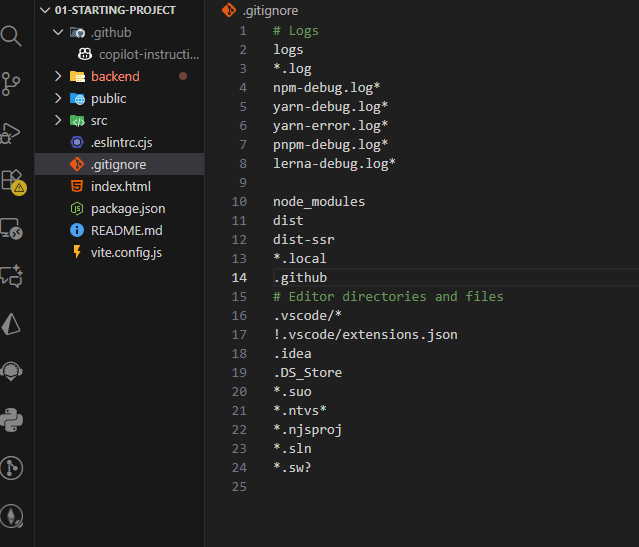Collapse the .github folder

[x=58, y=33]
